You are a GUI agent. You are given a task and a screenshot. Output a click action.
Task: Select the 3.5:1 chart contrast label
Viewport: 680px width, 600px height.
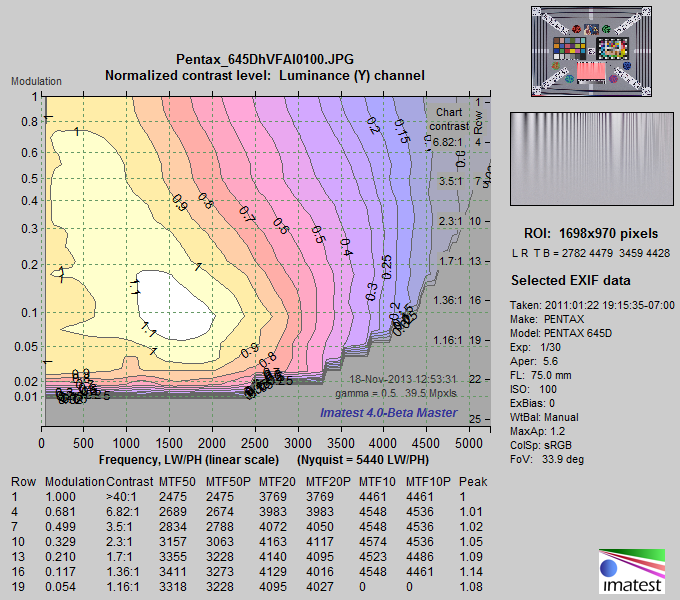pyautogui.click(x=451, y=181)
